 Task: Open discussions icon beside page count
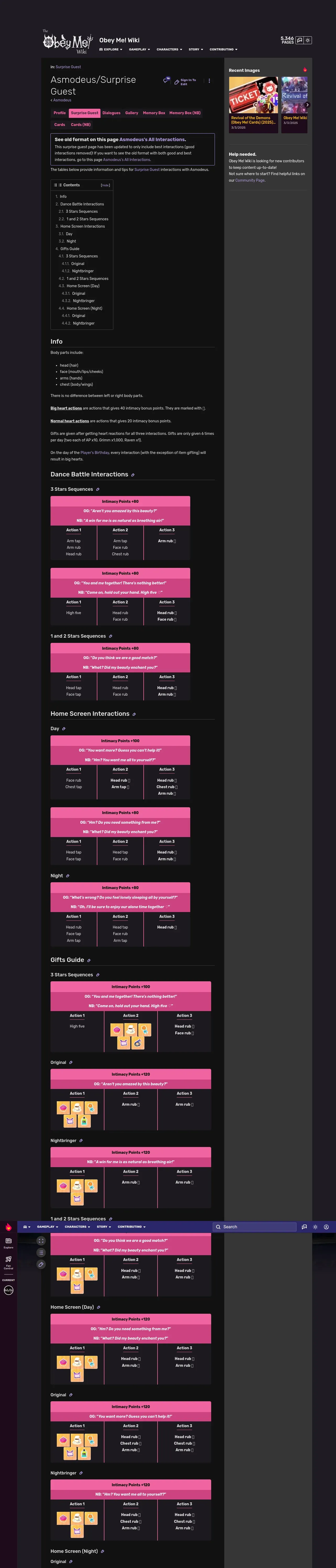(299, 40)
